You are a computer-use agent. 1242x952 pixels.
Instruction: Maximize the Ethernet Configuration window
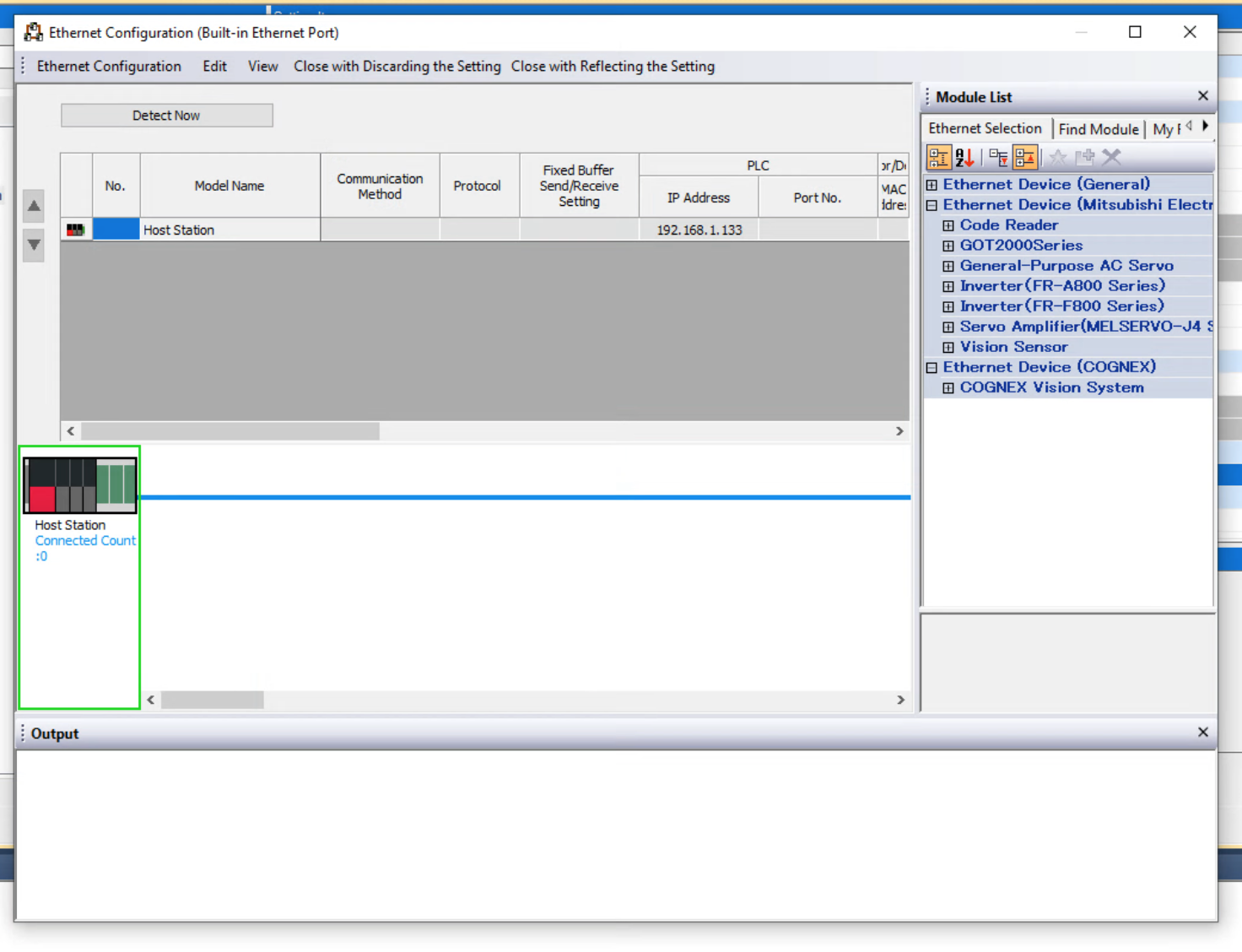(x=1135, y=32)
